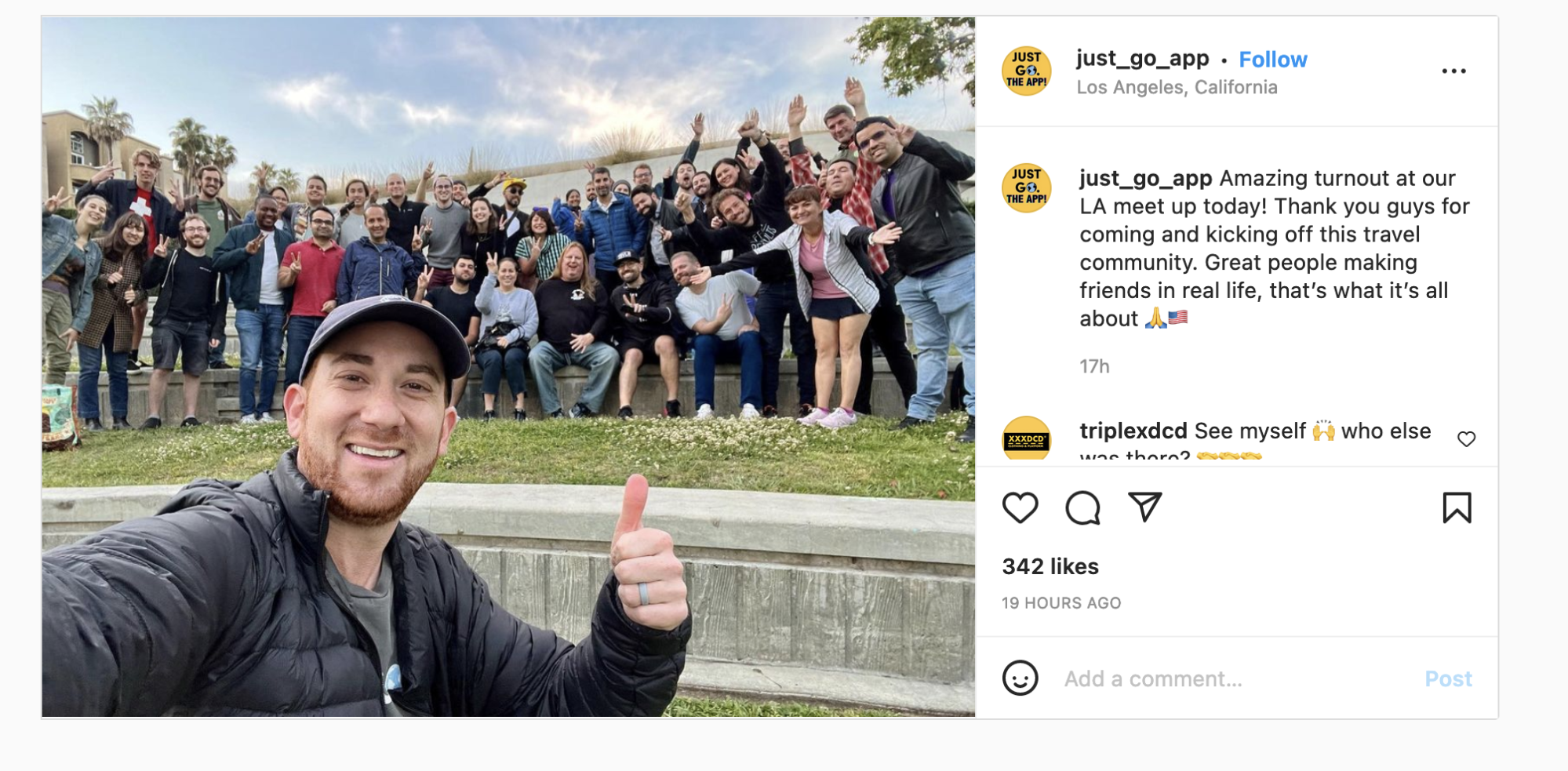Like the post with the heart icon
This screenshot has height=771, width=1568.
(1020, 507)
